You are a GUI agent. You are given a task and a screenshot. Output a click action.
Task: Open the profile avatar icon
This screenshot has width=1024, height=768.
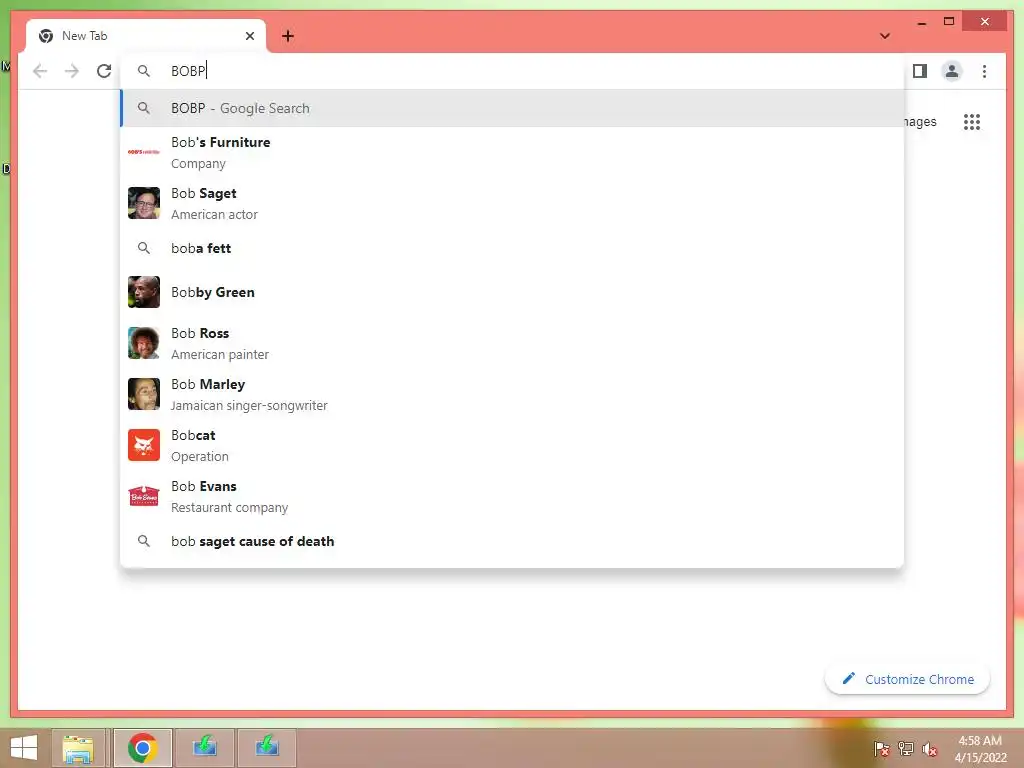(x=952, y=71)
